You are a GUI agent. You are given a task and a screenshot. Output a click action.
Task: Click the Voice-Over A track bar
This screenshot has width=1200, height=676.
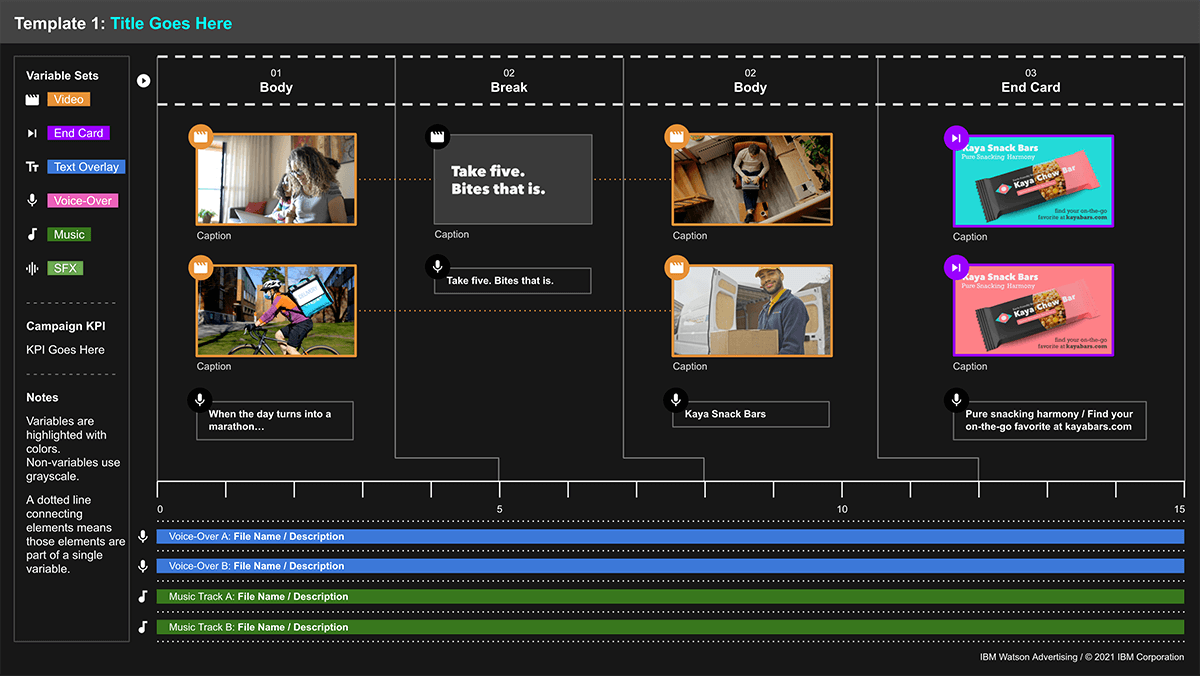tap(670, 537)
